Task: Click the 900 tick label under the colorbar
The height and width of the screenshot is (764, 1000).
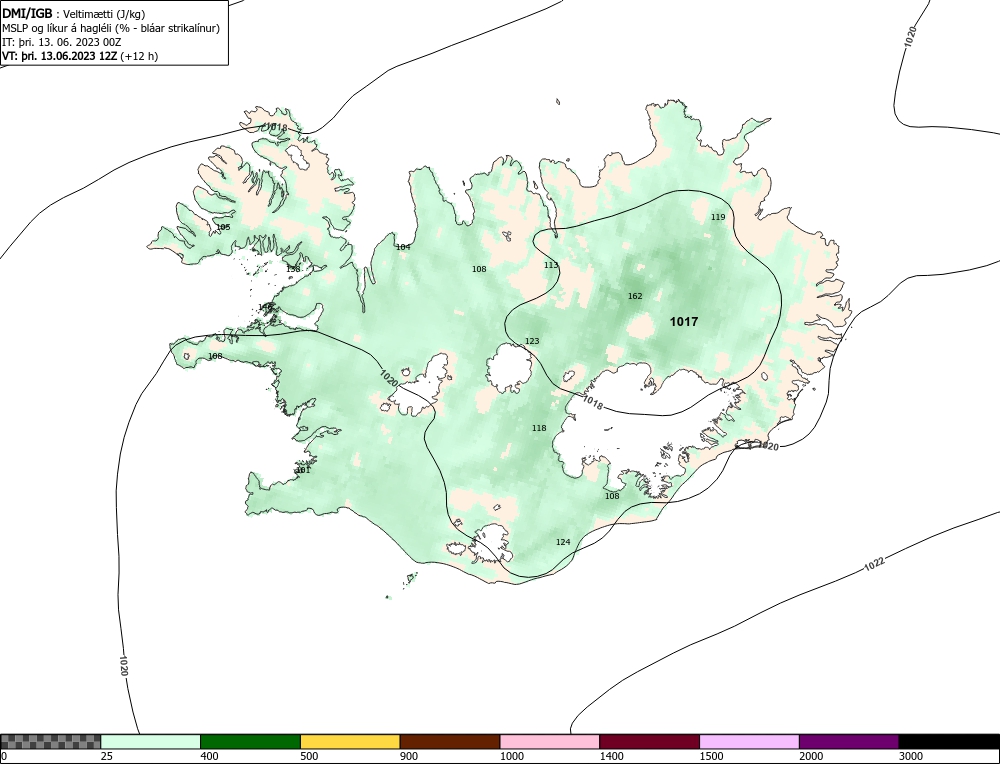Action: 409,756
